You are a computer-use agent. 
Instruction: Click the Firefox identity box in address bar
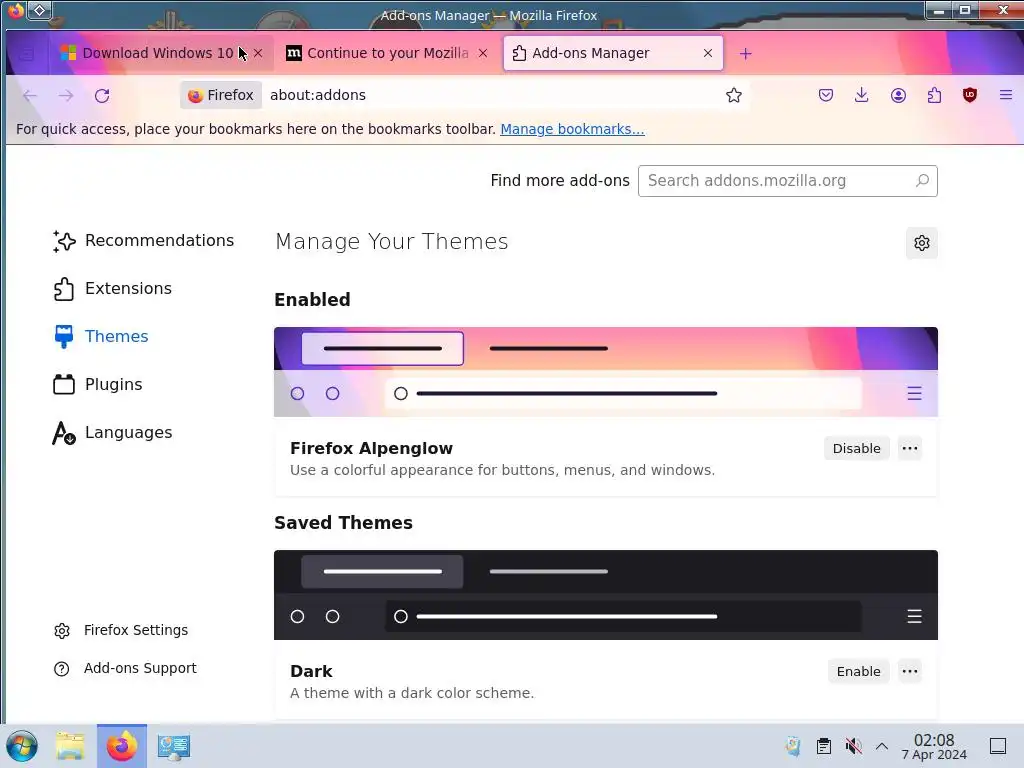221,95
